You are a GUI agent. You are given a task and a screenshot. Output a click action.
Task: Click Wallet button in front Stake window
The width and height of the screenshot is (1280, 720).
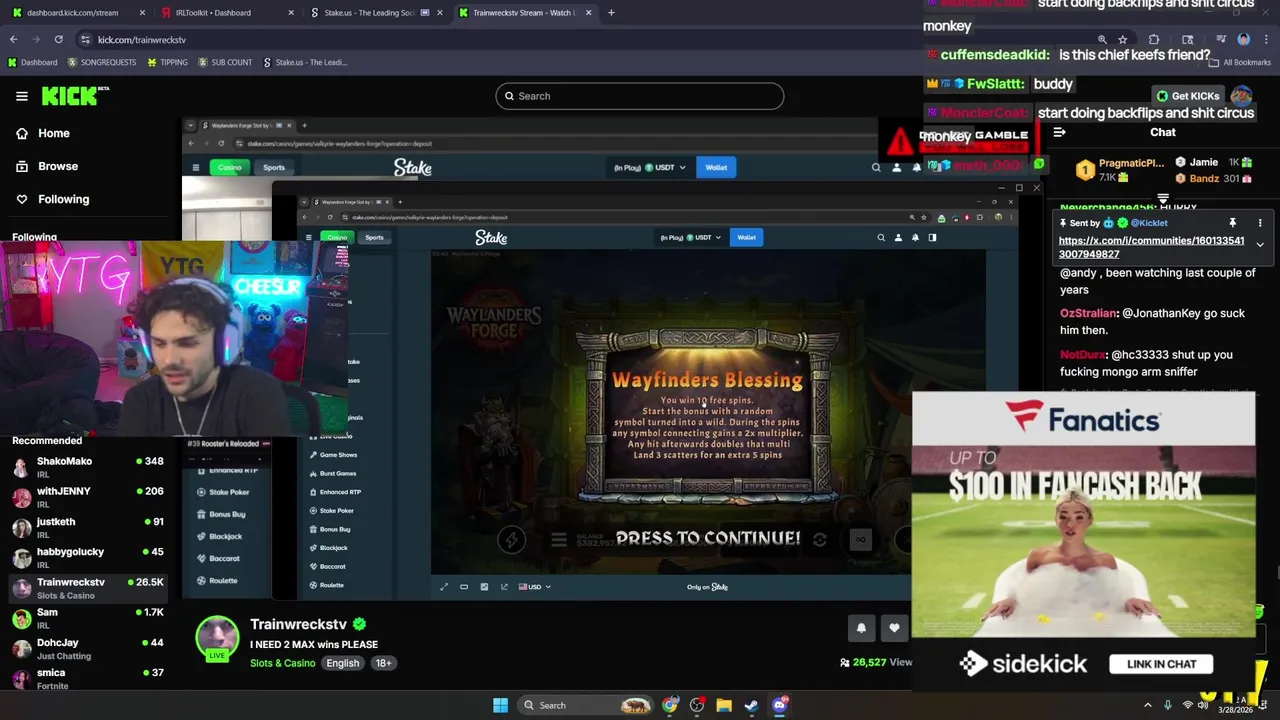click(746, 237)
